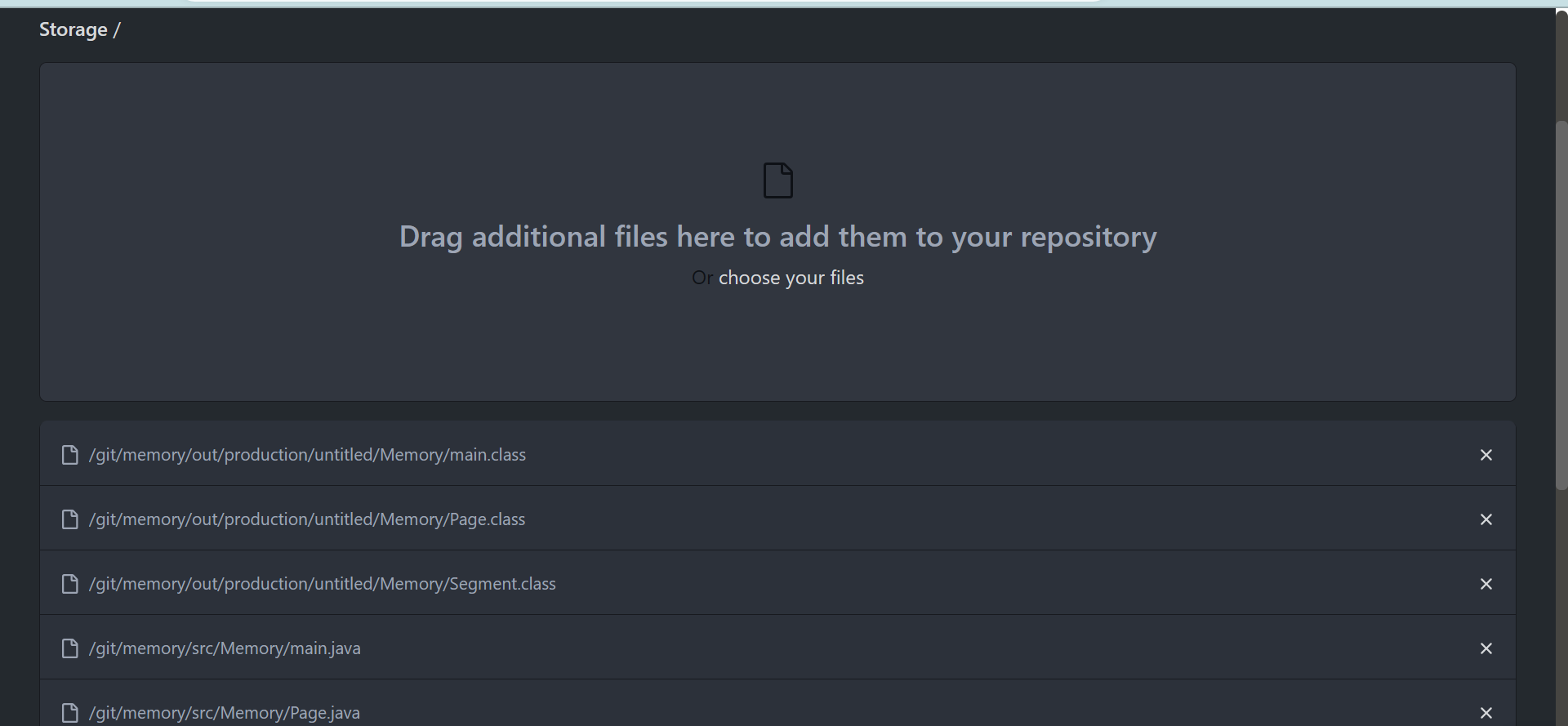Click the src/Memory/Page.java file path
Viewport: 1568px width, 726px height.
pyautogui.click(x=225, y=713)
